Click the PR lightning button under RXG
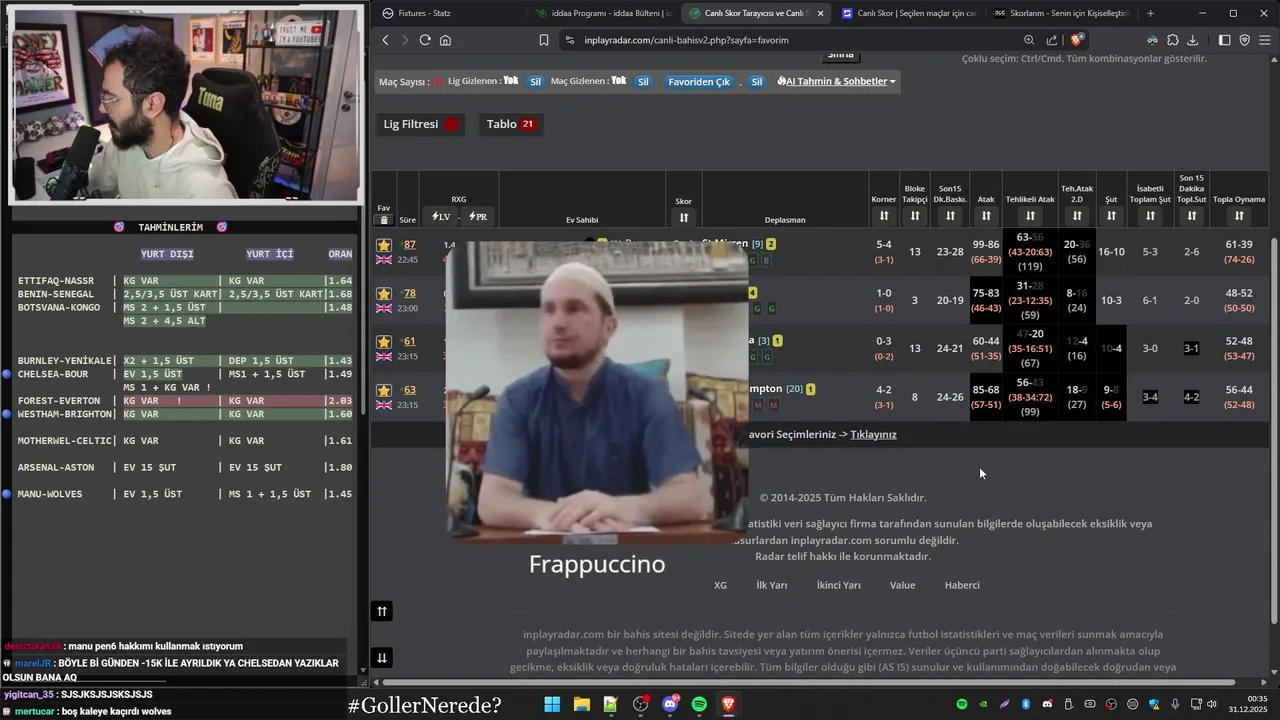The image size is (1280, 720). [x=476, y=217]
